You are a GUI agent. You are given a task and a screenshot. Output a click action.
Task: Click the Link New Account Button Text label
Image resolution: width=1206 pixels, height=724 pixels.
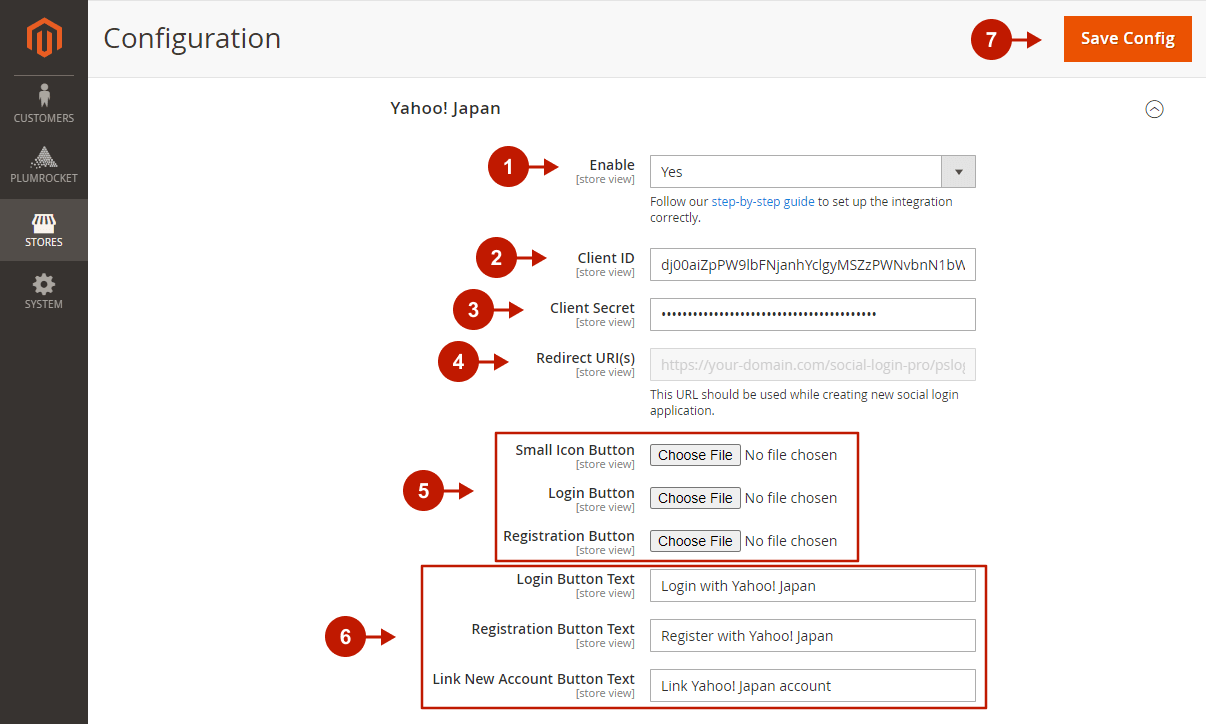(534, 679)
